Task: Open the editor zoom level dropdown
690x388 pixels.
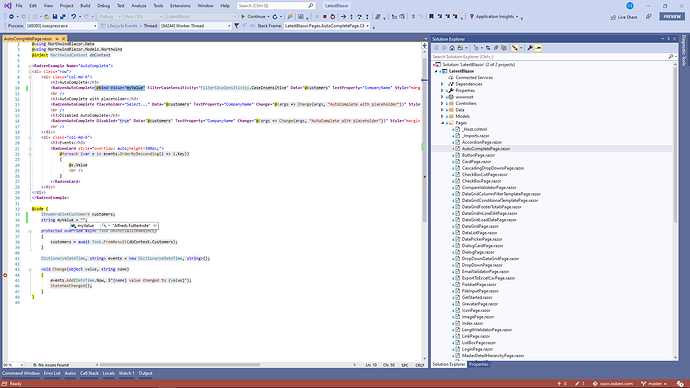Action: pos(21,365)
